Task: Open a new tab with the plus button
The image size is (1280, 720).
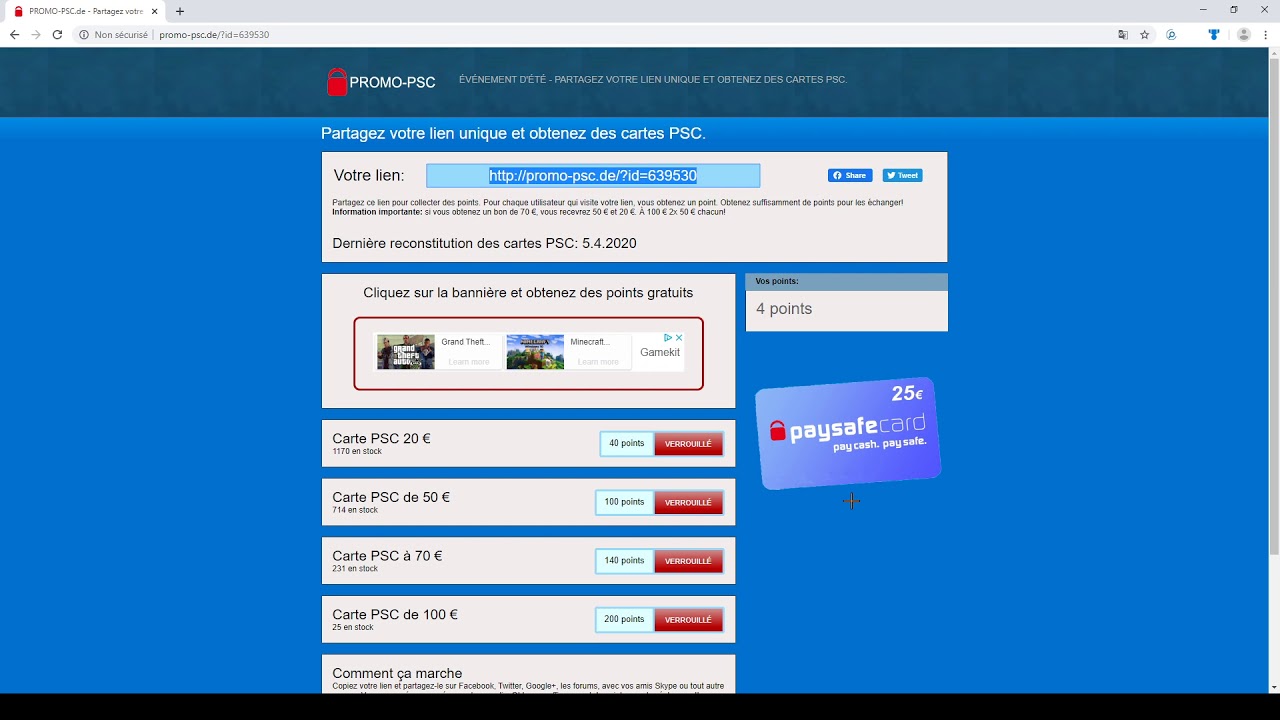Action: (x=180, y=11)
